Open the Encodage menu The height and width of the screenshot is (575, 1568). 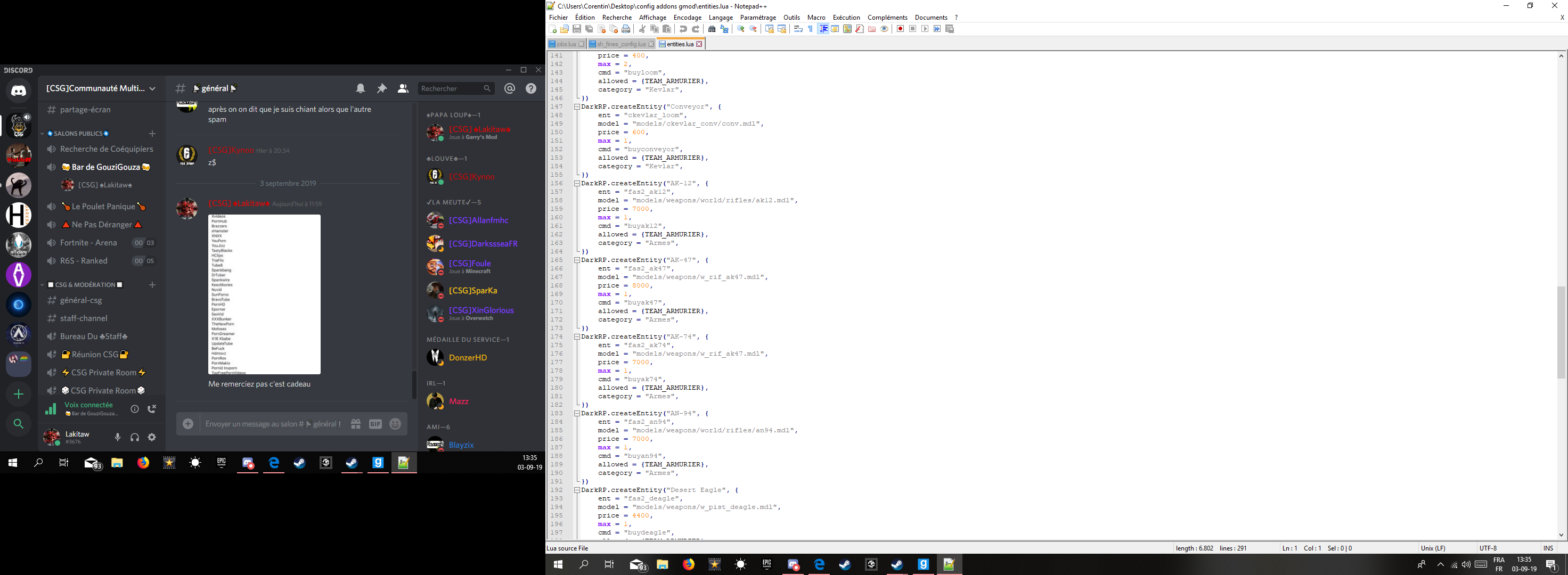click(x=687, y=18)
